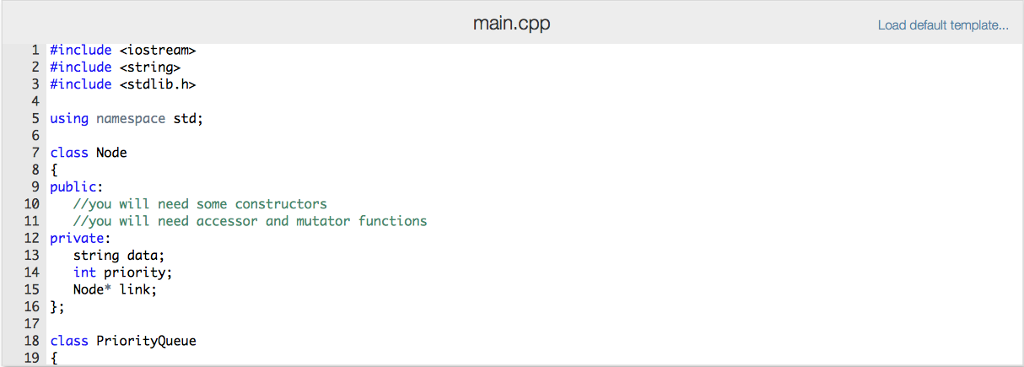Select the main.cpp file title
The image size is (1024, 367).
click(512, 25)
